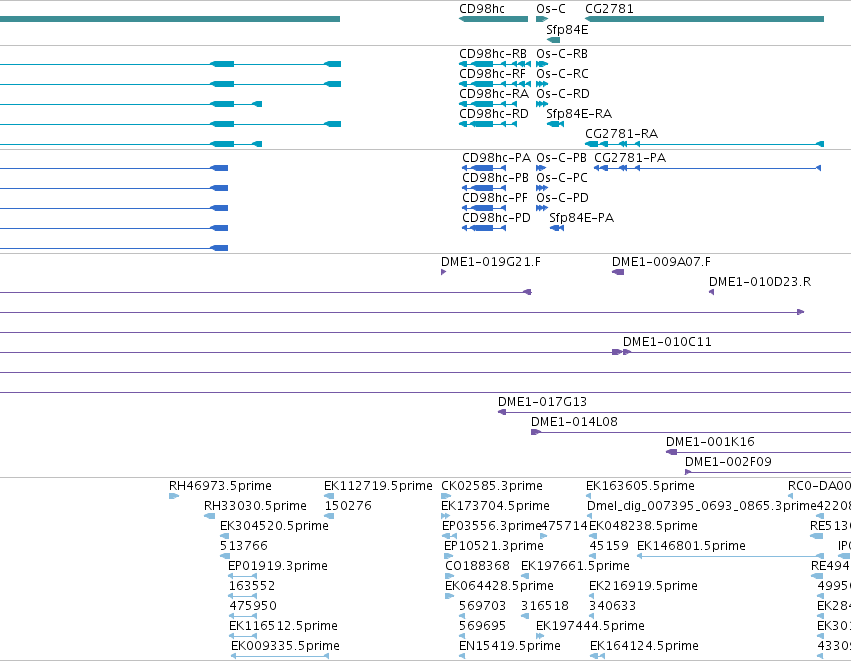This screenshot has height=661, width=851.
Task: Open EST EP10521.3prime
Action: point(494,546)
